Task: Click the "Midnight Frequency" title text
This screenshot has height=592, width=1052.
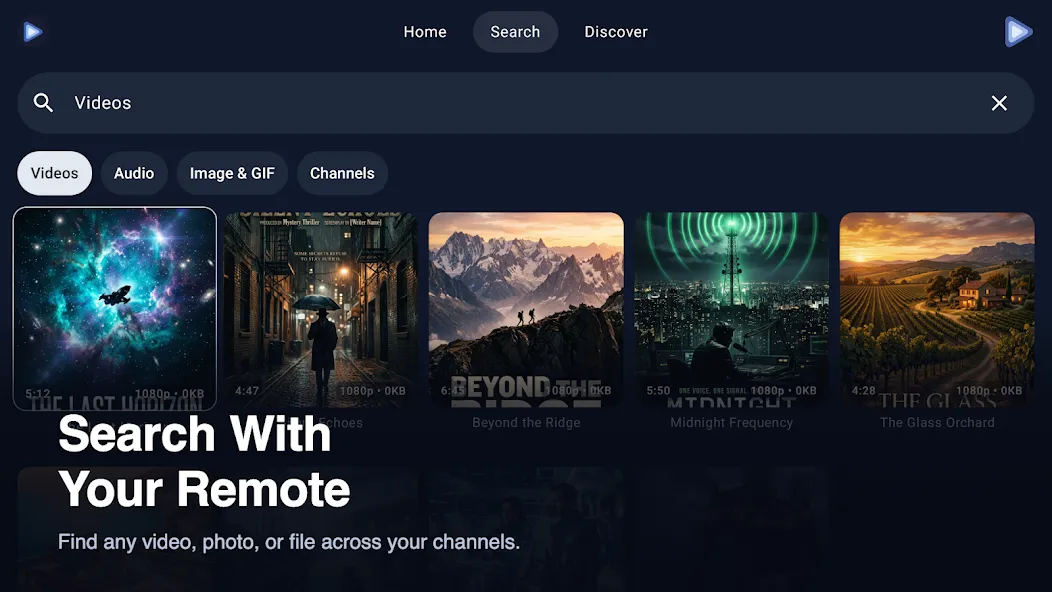Action: click(x=731, y=423)
